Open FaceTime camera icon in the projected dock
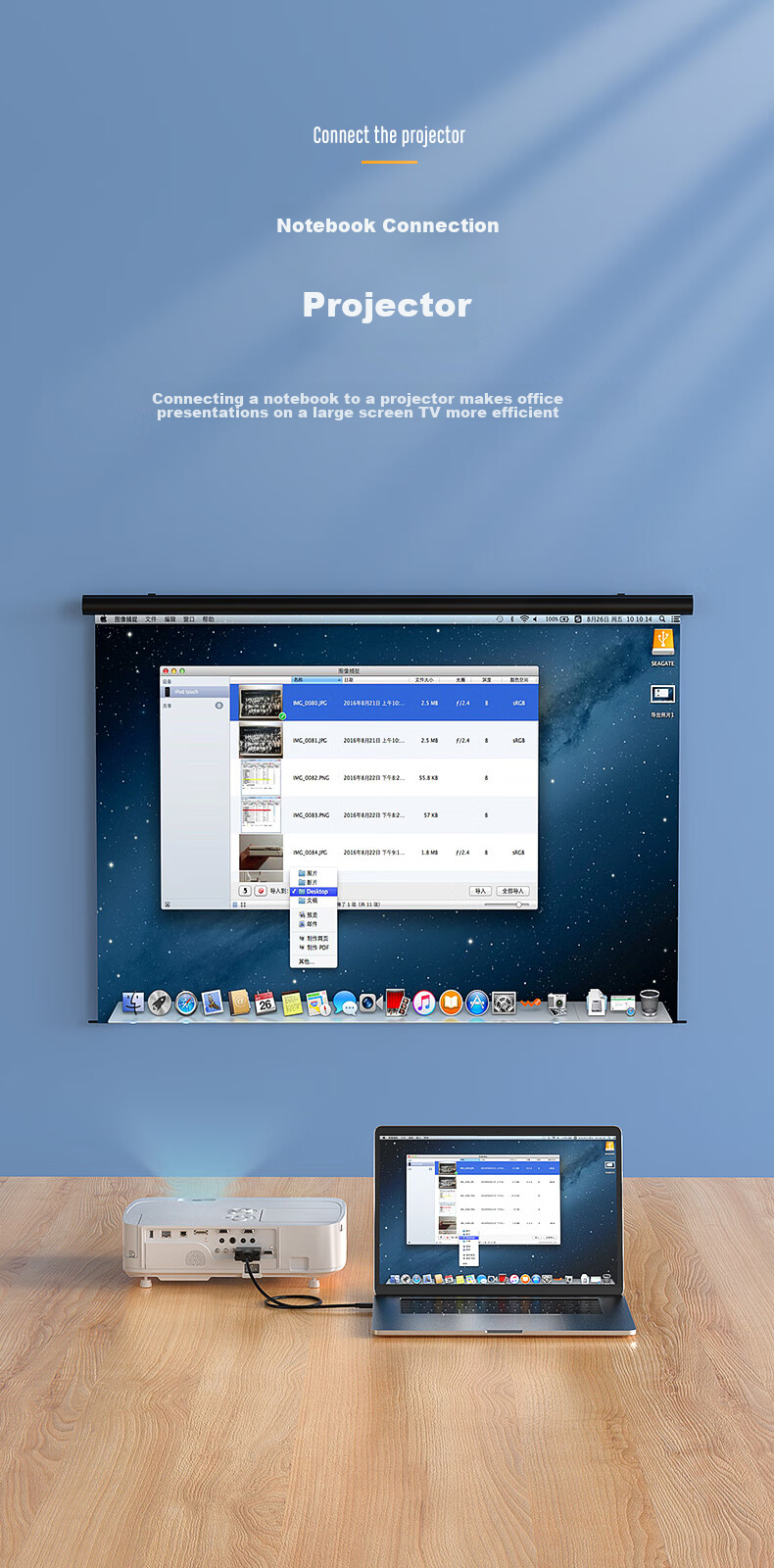Viewport: 774px width, 1568px height. coord(370,1003)
